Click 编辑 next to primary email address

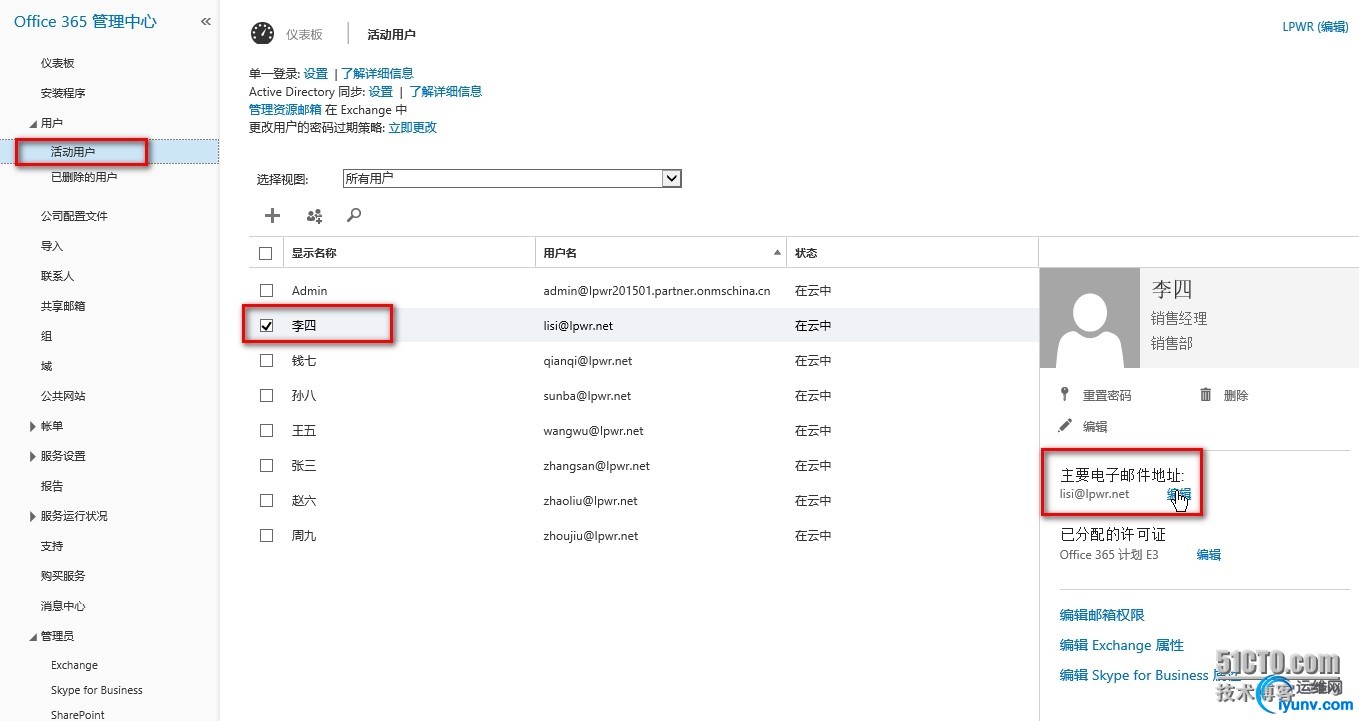click(x=1179, y=494)
